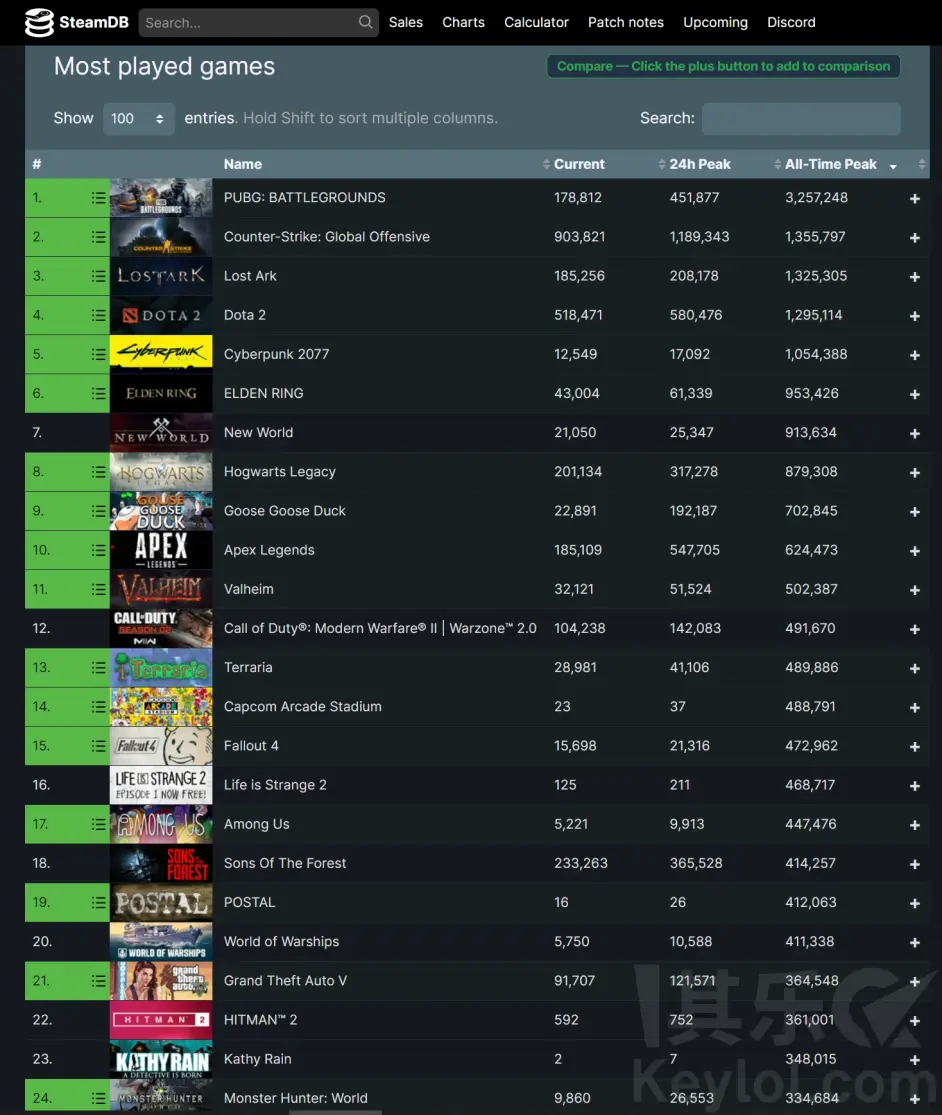The image size is (942, 1115).
Task: Click list icon beside Cyberpunk 2077
Action: pyautogui.click(x=99, y=354)
